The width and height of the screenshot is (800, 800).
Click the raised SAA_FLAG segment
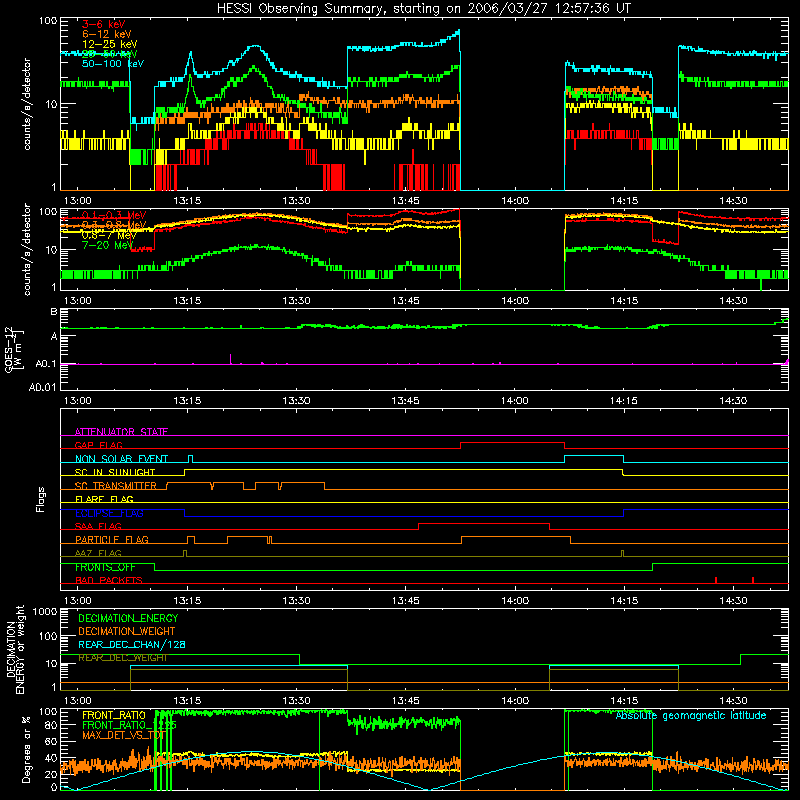[484, 523]
